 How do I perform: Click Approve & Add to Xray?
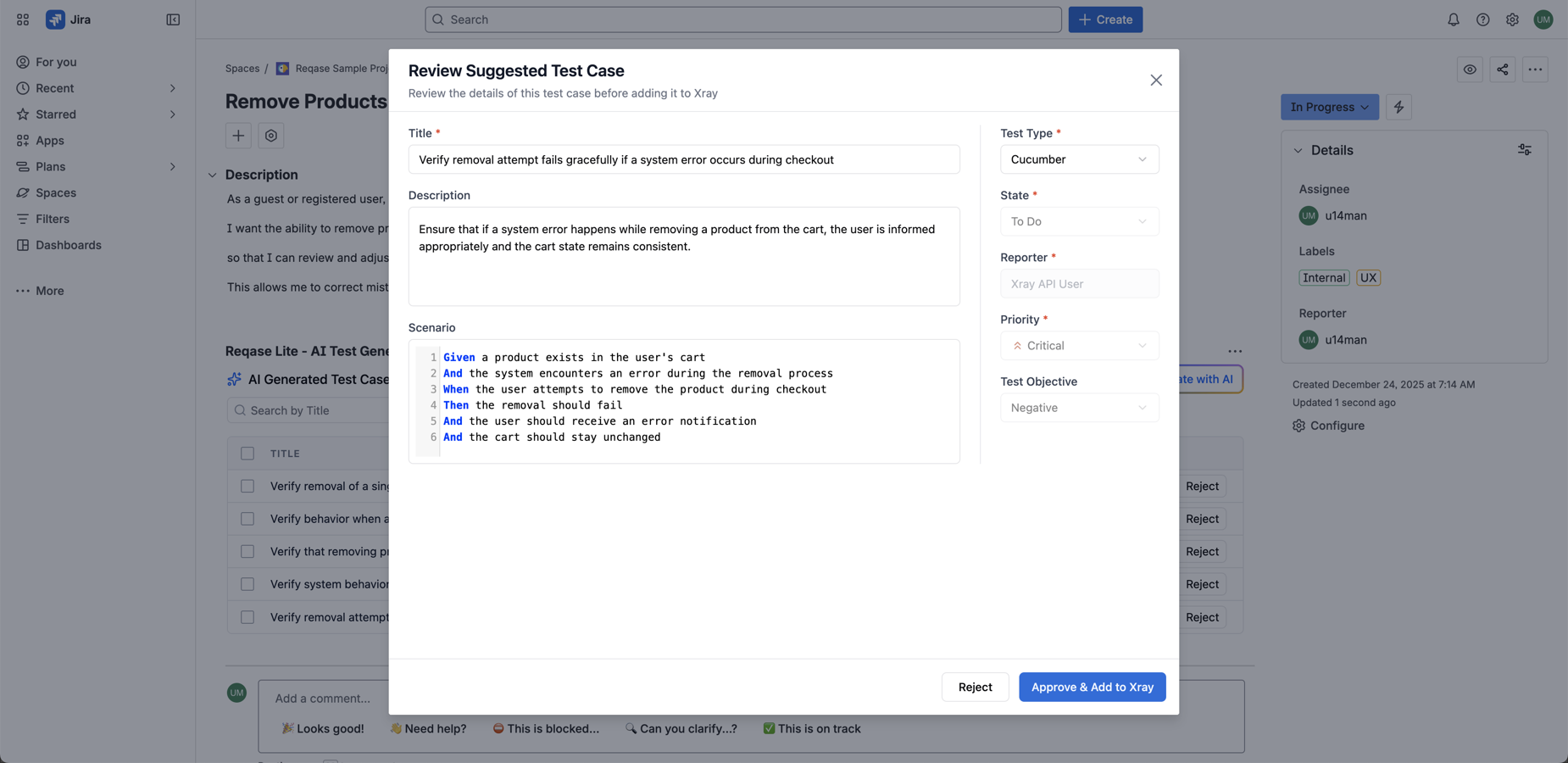(1092, 687)
